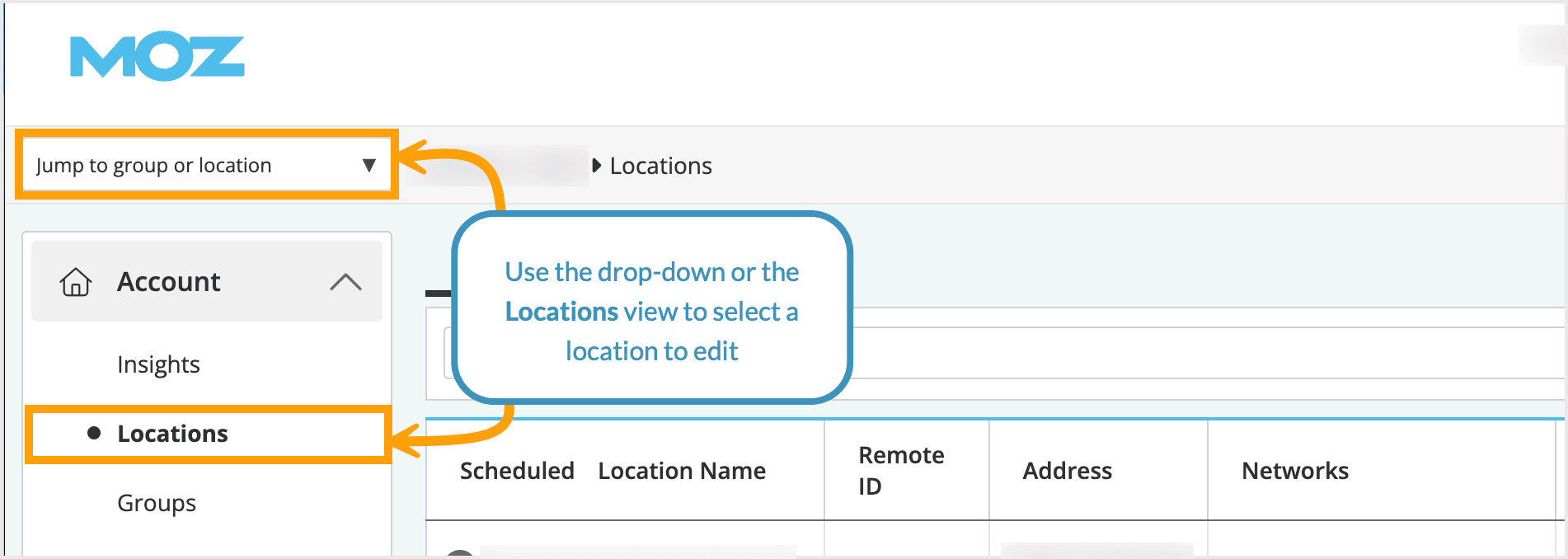
Task: Click the Account home icon
Action: pyautogui.click(x=75, y=282)
